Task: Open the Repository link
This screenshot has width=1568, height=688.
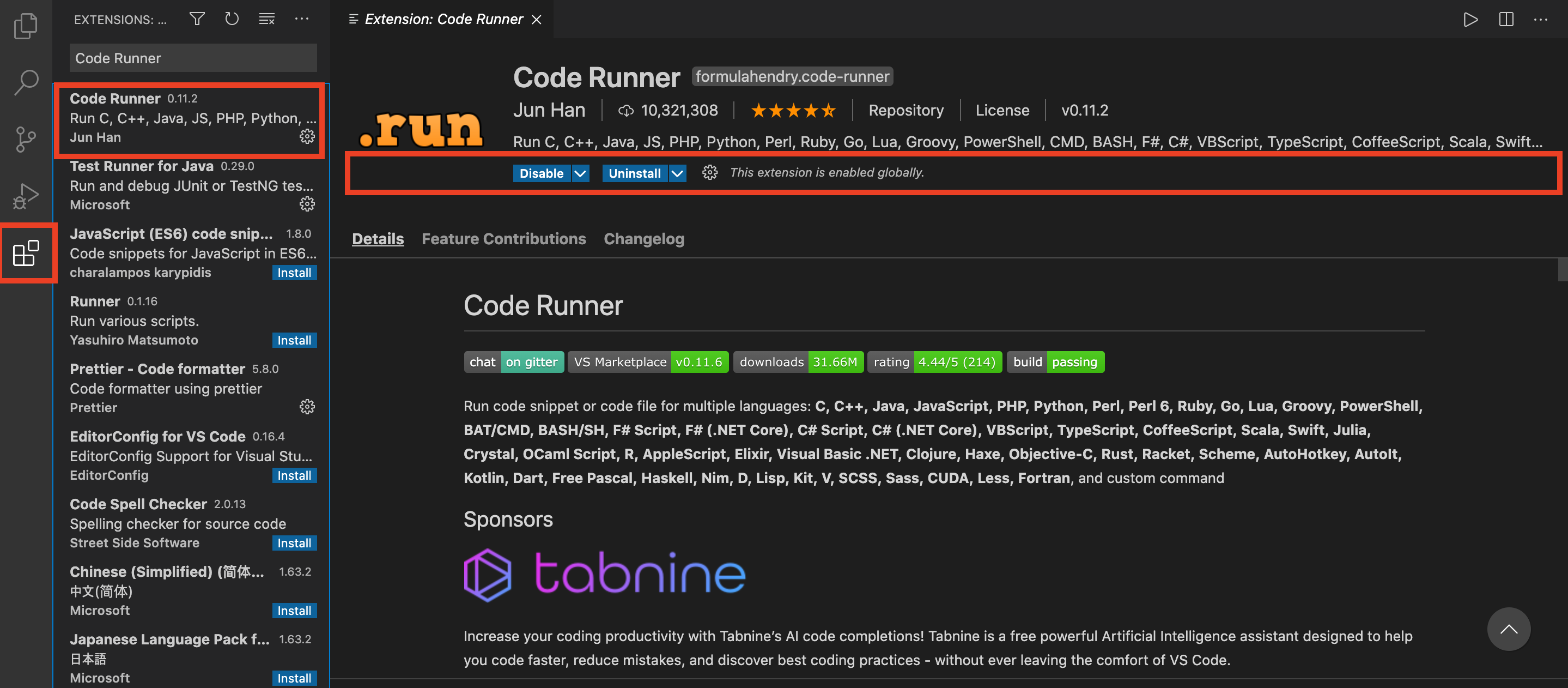Action: tap(905, 110)
